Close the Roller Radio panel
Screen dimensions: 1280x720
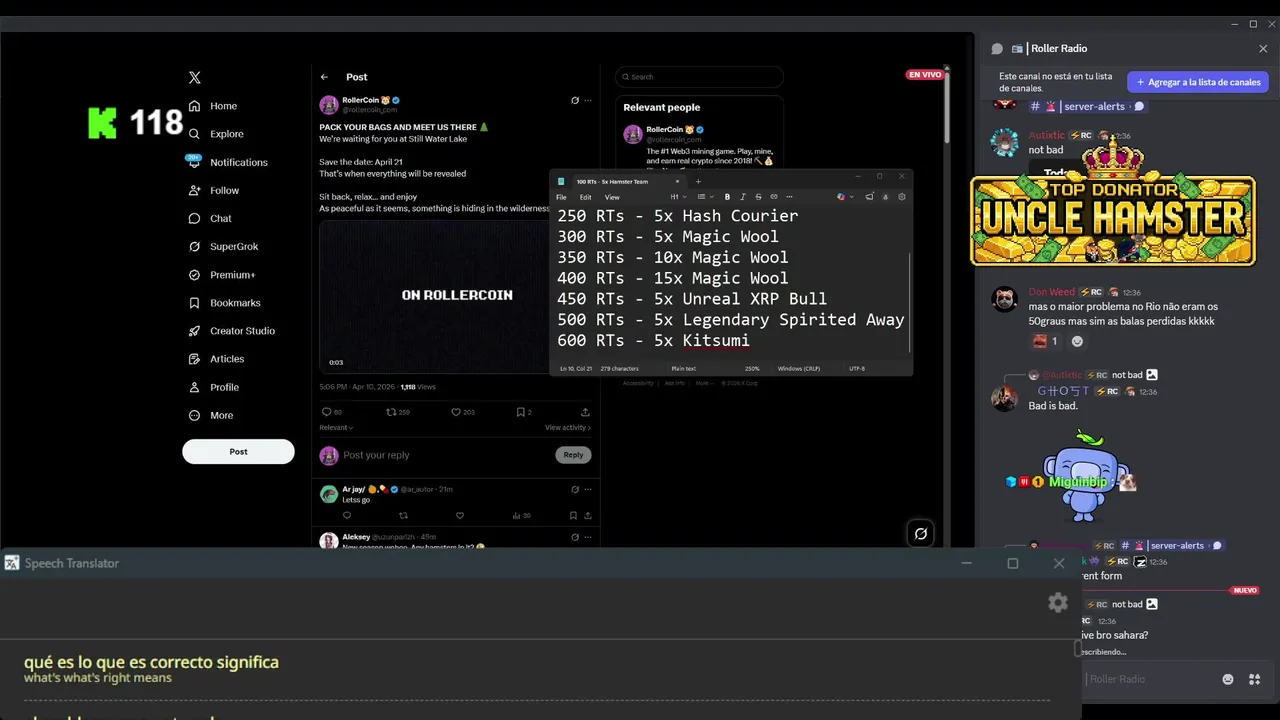[1263, 48]
